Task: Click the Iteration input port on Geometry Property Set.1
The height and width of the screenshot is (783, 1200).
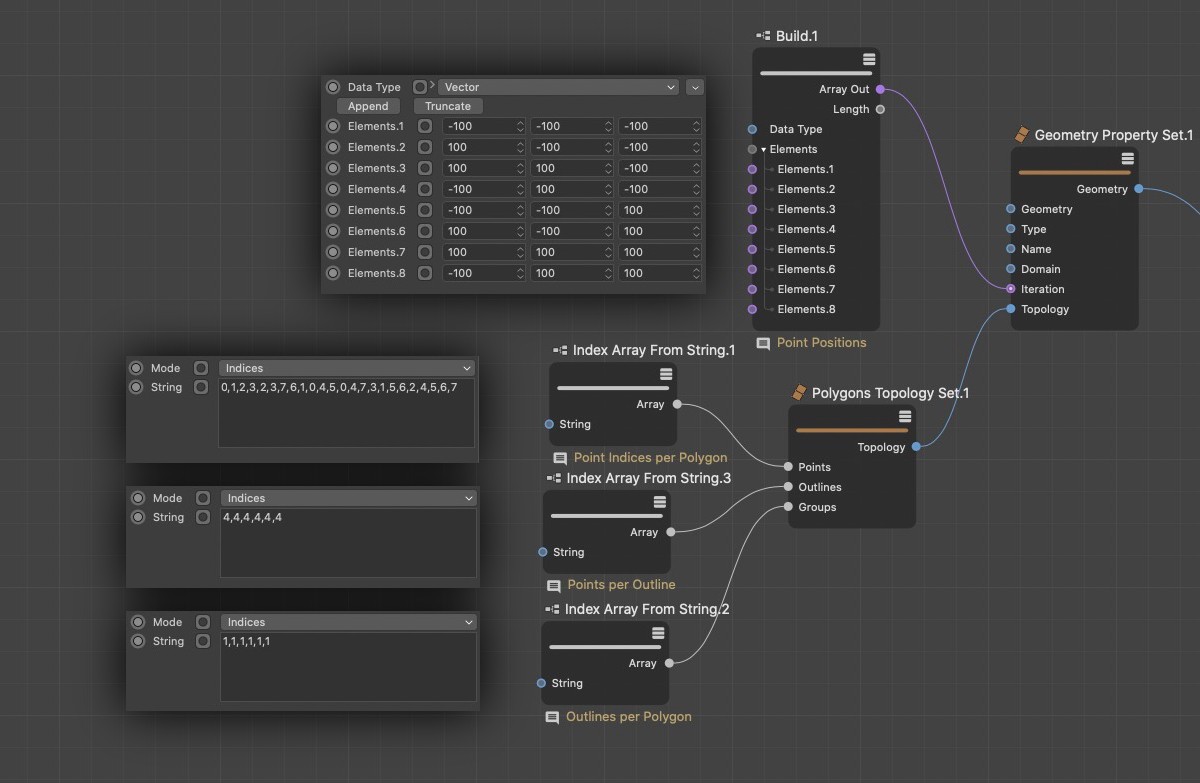Action: coord(1011,289)
